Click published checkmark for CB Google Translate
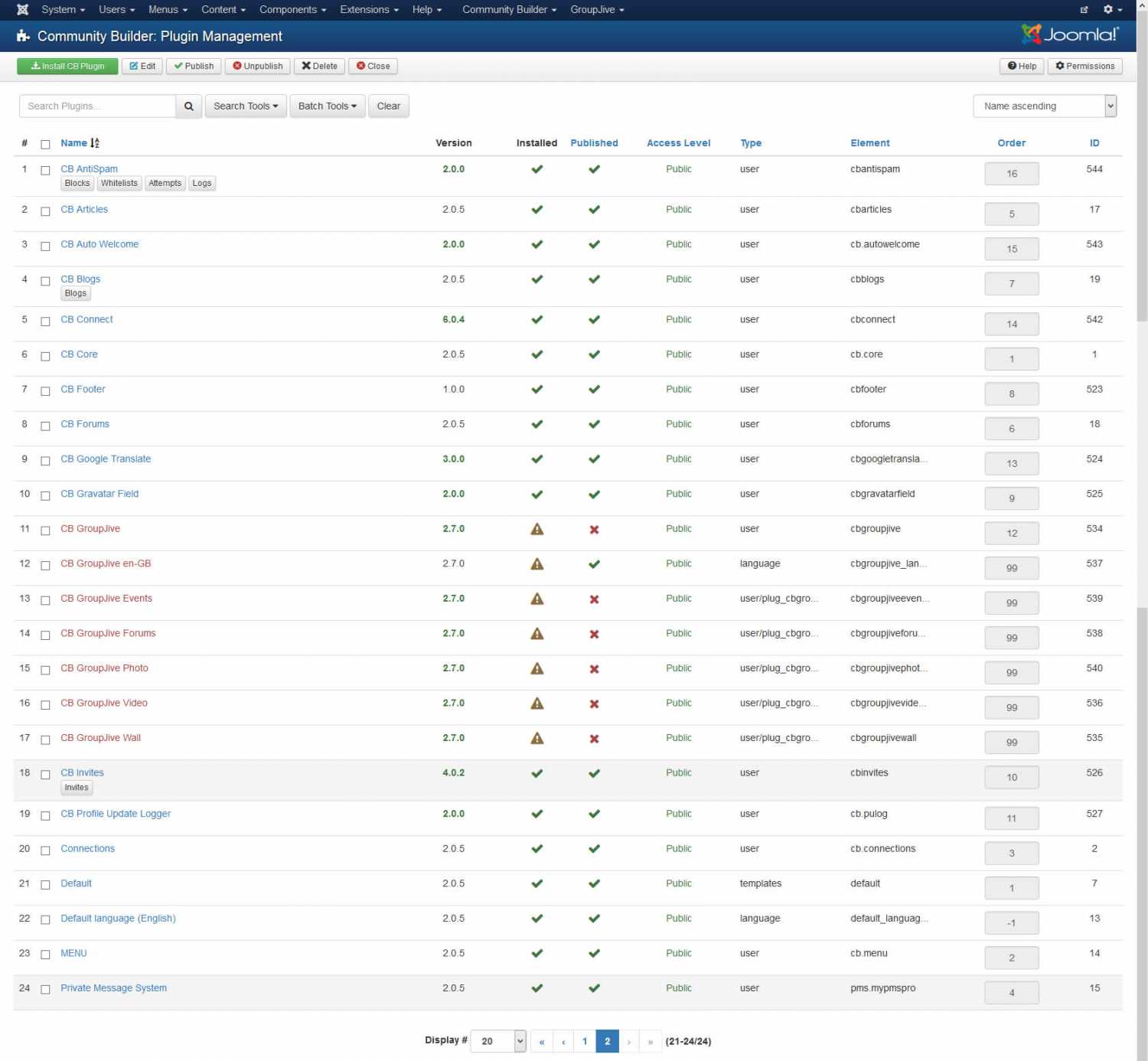The height and width of the screenshot is (1061, 1148). (x=594, y=459)
